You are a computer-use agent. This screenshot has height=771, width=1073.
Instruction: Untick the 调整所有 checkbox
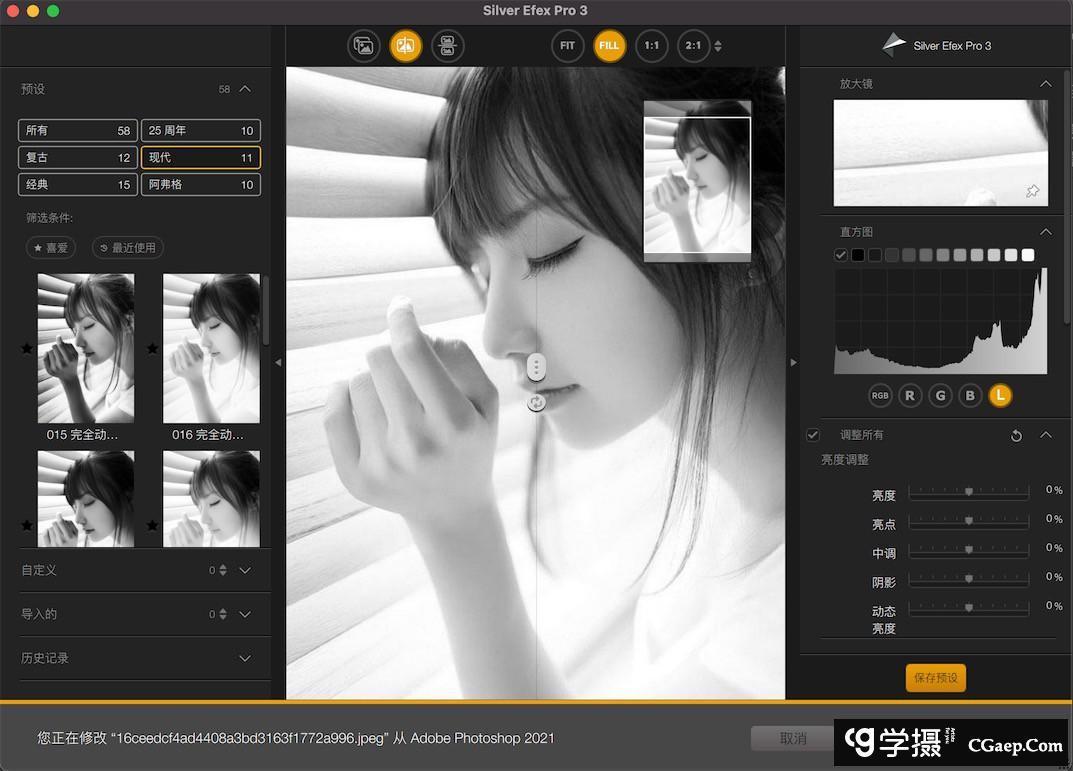point(813,435)
